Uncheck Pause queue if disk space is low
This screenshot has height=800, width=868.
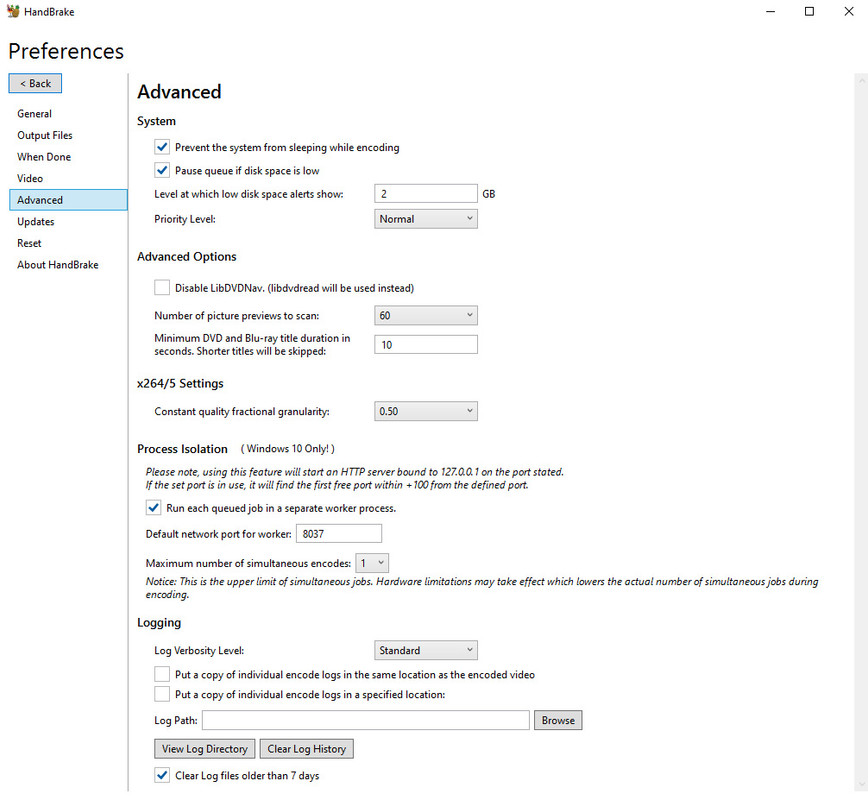coord(162,171)
